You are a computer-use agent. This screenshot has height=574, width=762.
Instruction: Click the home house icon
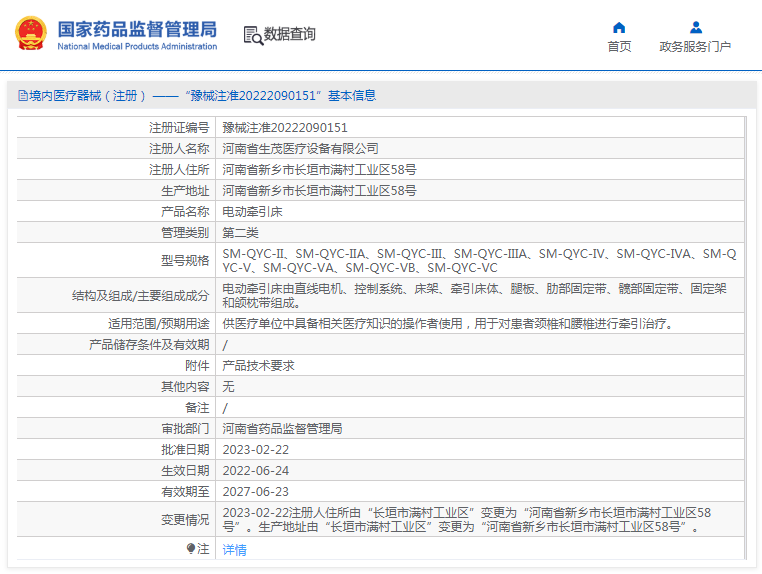tap(619, 27)
